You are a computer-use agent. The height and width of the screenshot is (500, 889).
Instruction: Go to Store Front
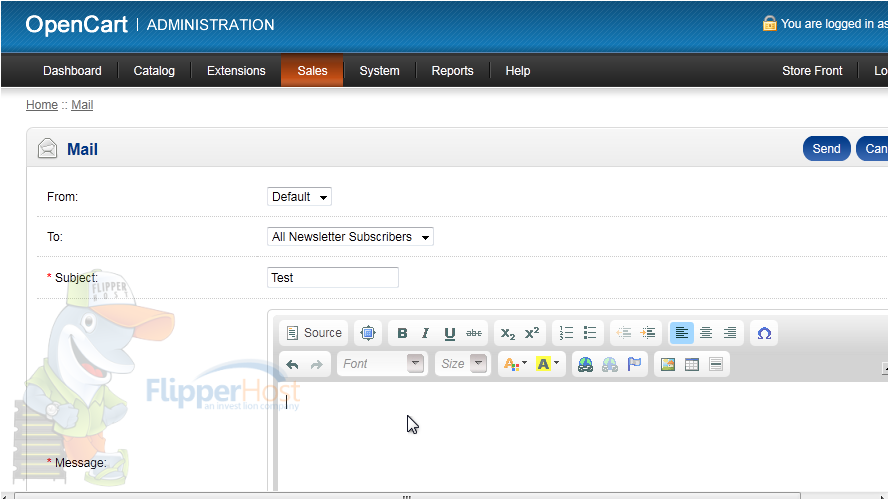[x=812, y=70]
